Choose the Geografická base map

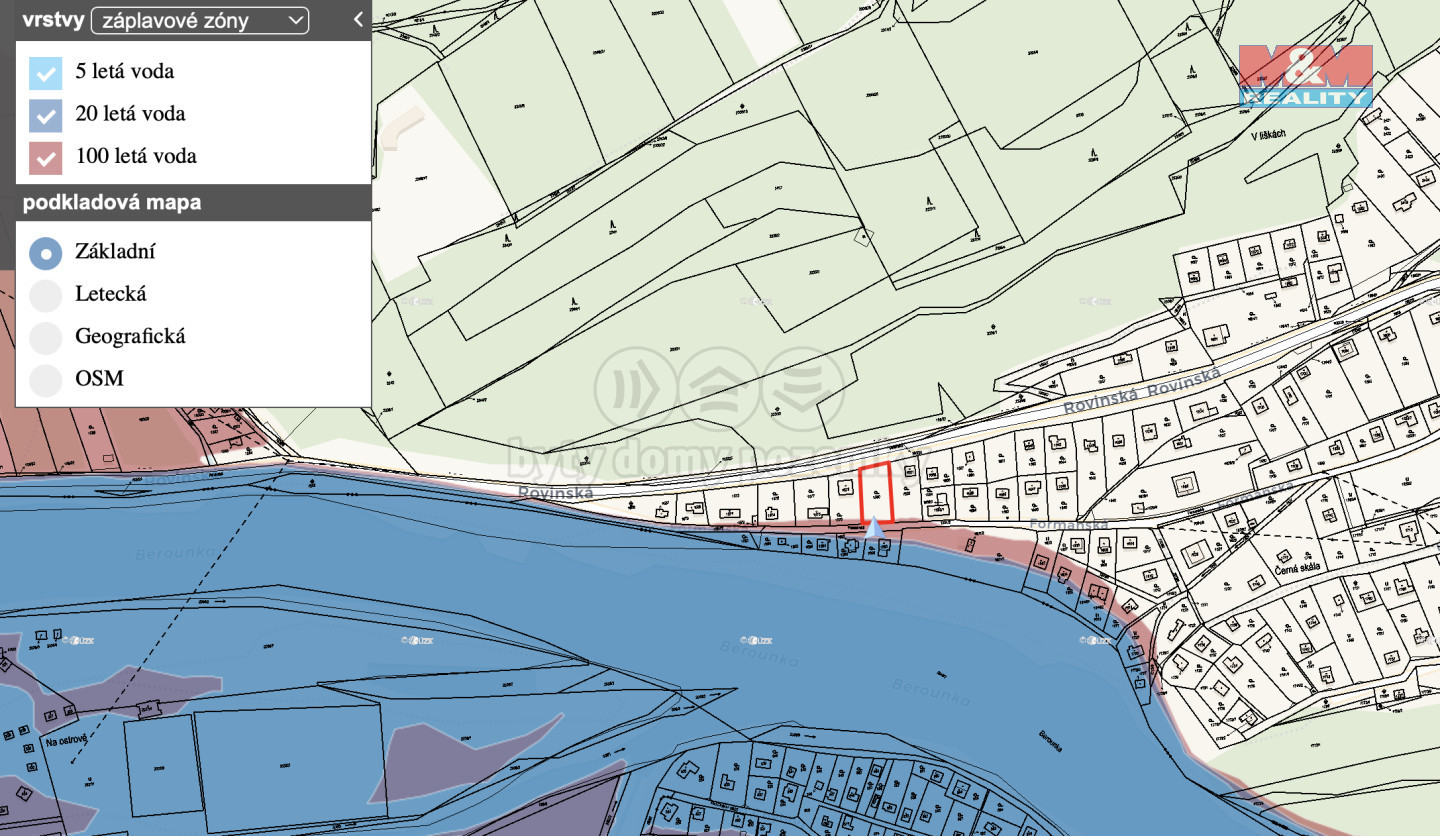[x=45, y=337]
